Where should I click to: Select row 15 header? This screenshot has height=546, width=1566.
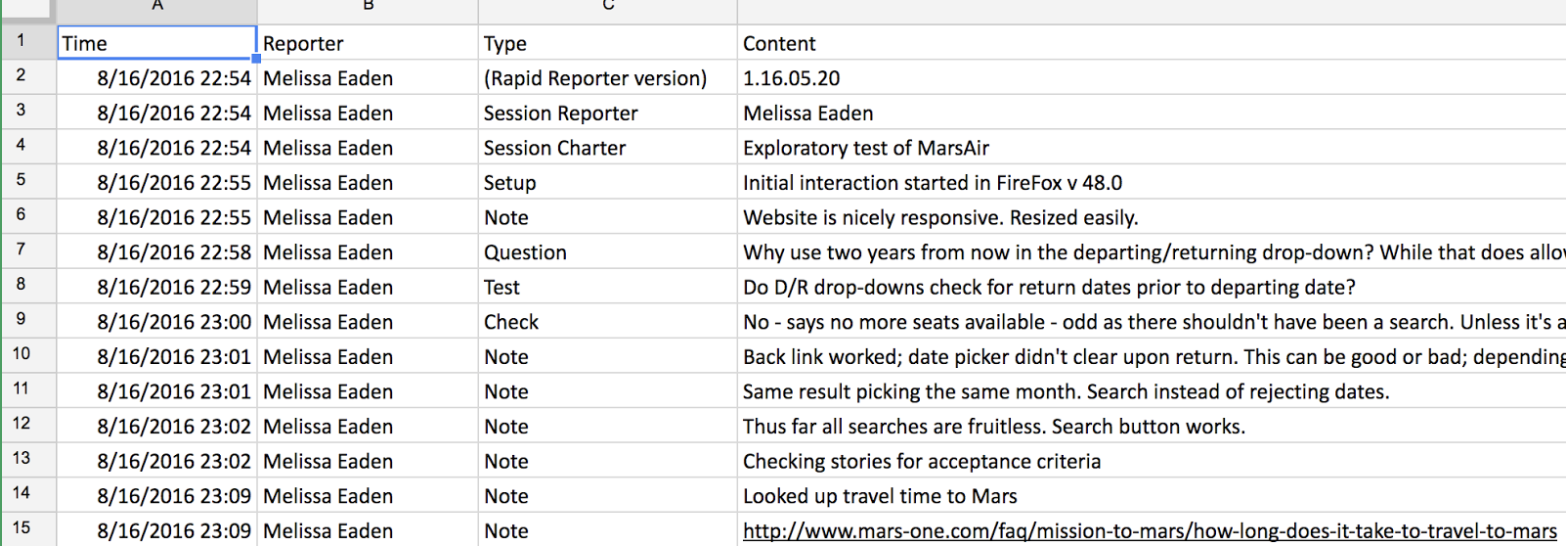point(22,529)
